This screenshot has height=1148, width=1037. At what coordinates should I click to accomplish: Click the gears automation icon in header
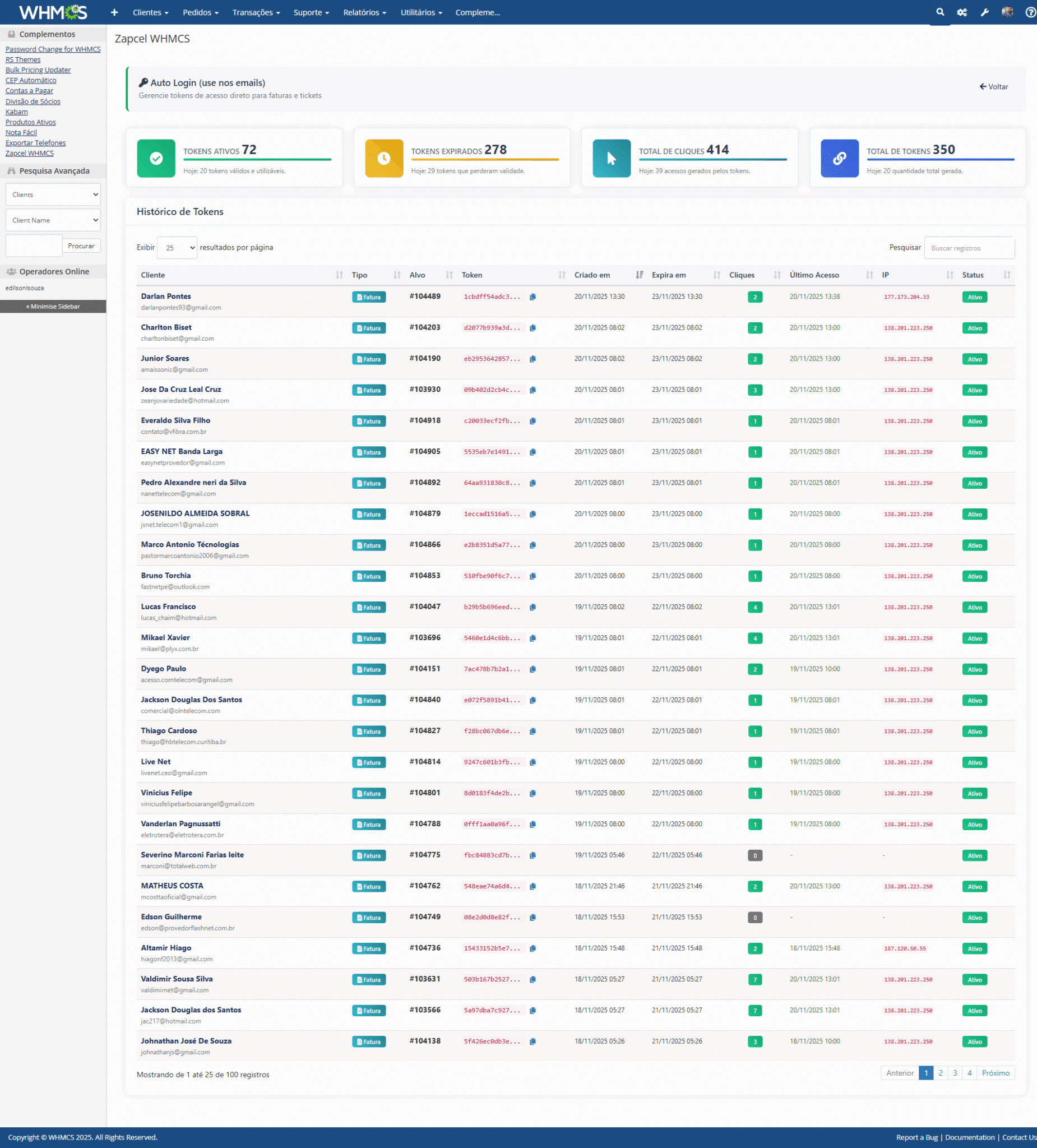point(962,12)
